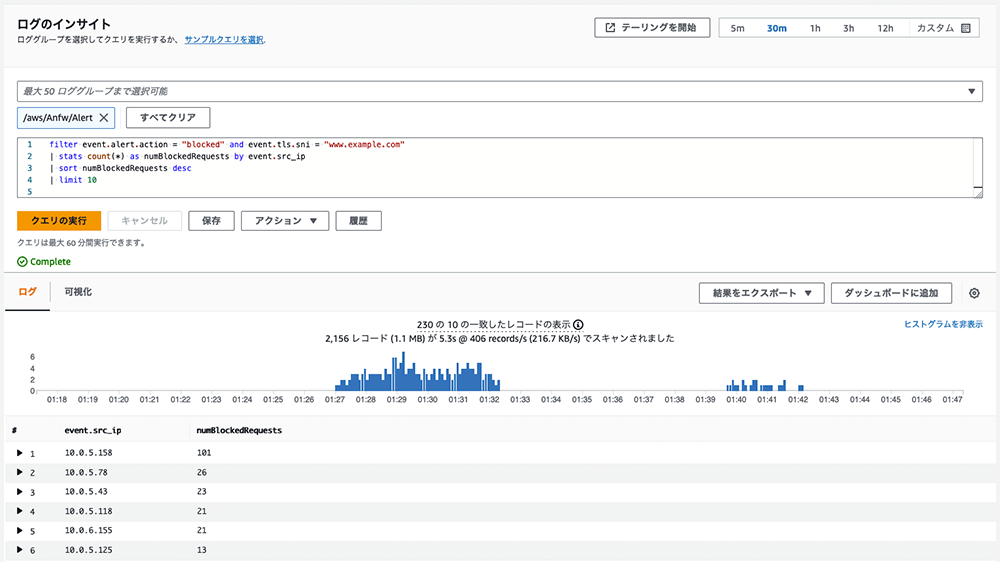This screenshot has width=1000, height=562.
Task: Expand result row 6 for 10.0.5.125
Action: (x=20, y=549)
